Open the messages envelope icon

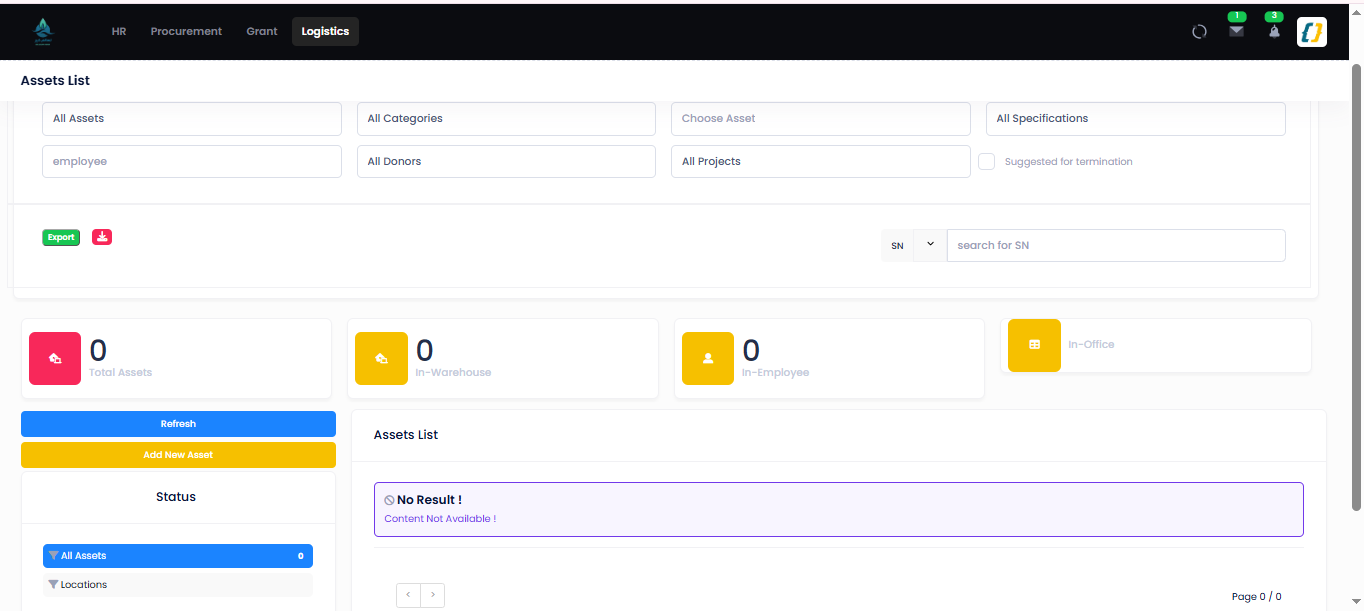pos(1237,31)
